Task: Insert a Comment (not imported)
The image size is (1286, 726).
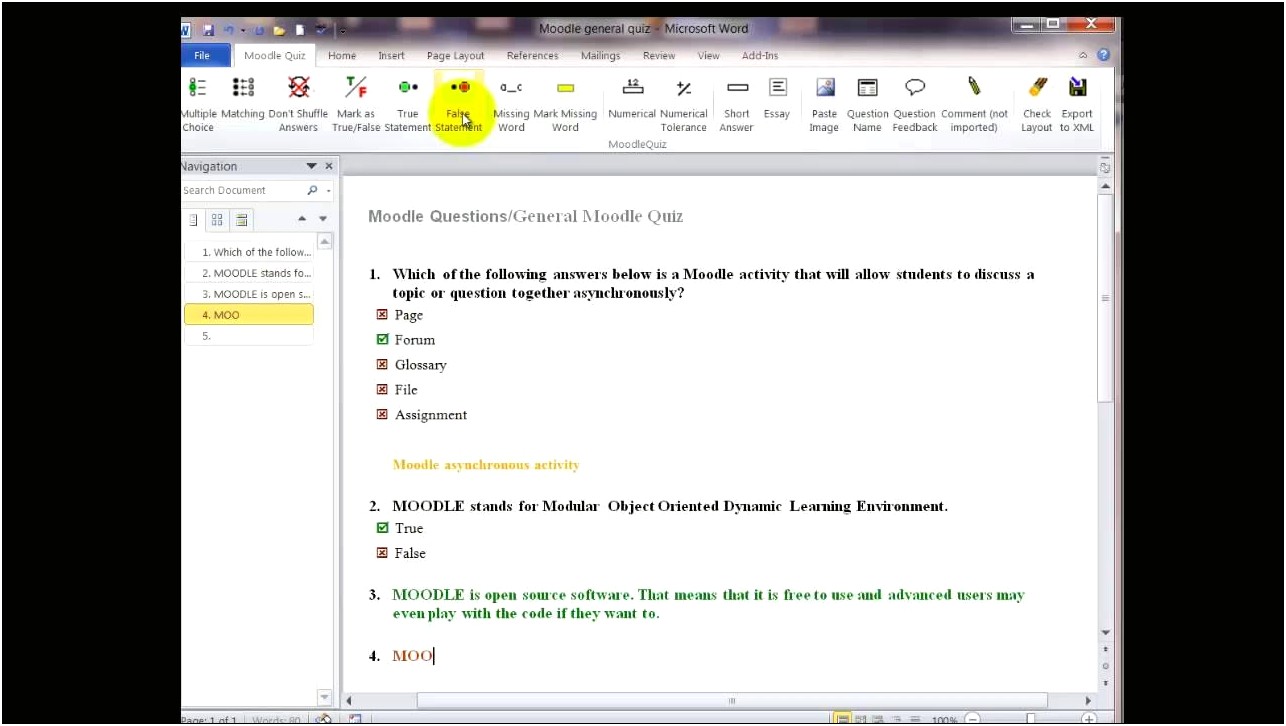Action: [974, 104]
